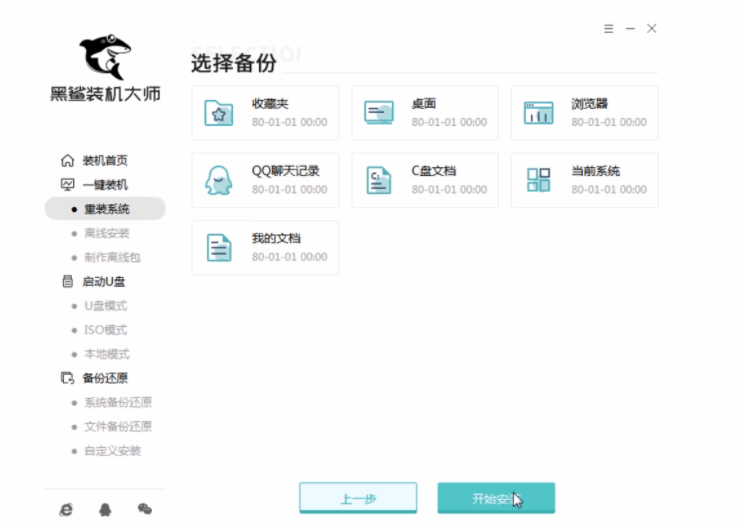Click the date under 当前系统
Screen dimensions: 738x521
coord(609,189)
